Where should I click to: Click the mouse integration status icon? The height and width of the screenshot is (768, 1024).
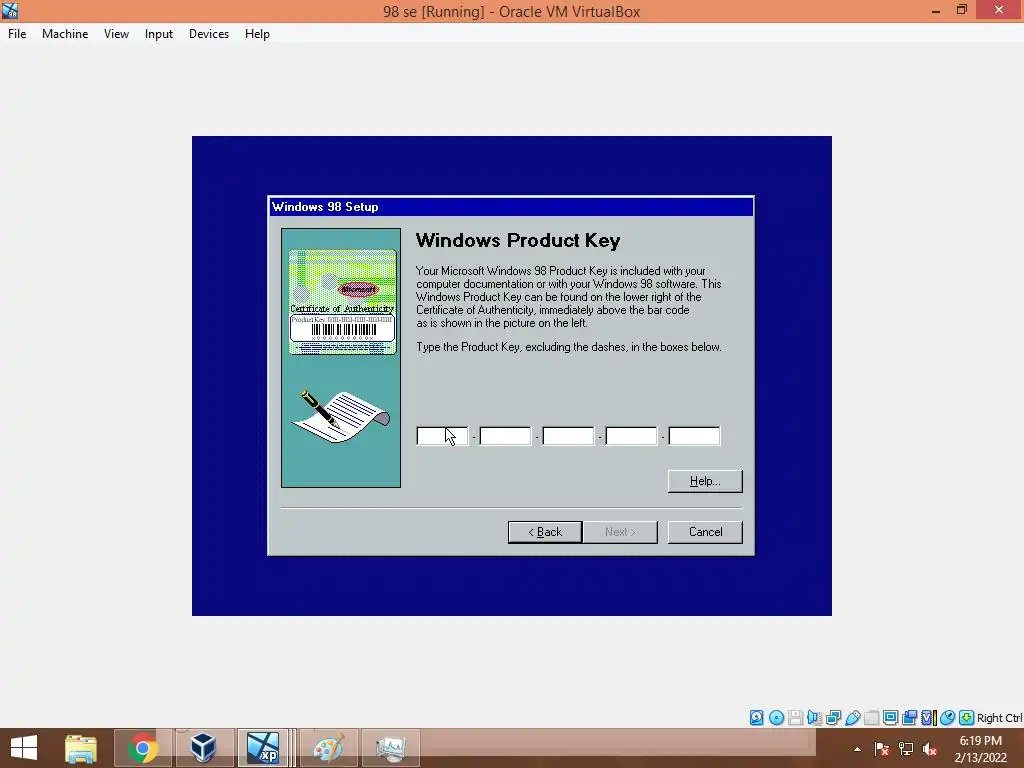pos(948,718)
